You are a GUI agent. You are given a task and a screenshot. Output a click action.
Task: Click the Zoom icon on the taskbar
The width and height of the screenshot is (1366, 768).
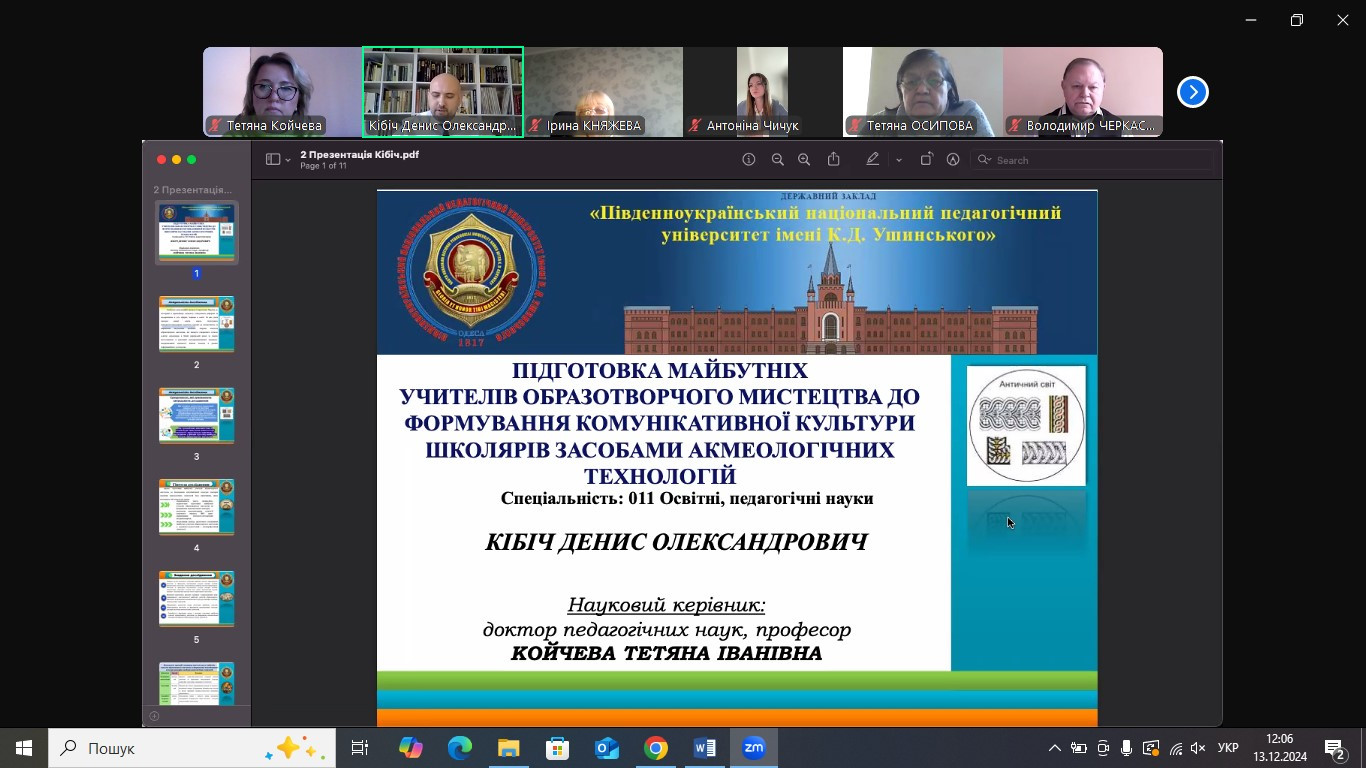point(753,748)
